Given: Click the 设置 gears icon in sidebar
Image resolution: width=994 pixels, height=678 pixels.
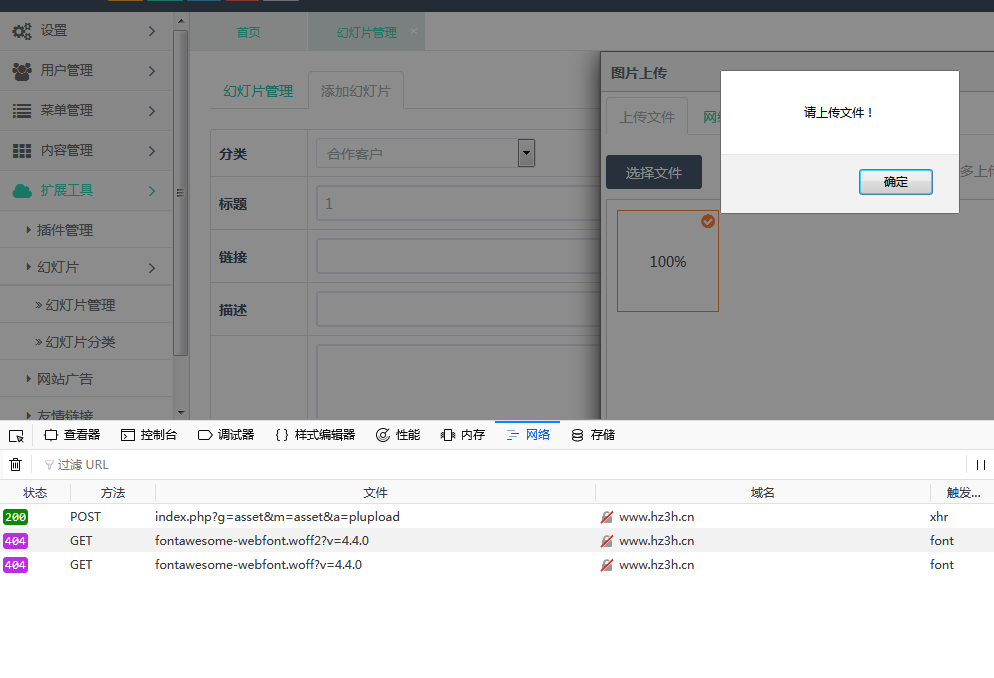Looking at the screenshot, I should pos(21,31).
